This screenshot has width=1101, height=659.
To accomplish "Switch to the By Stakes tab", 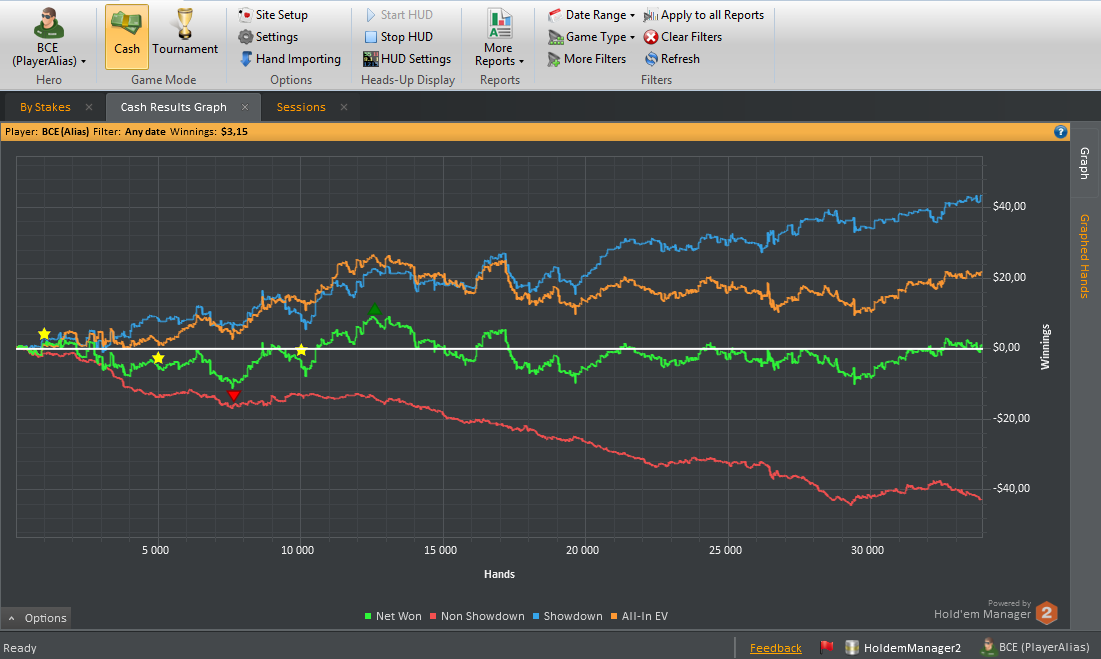I will coord(45,107).
